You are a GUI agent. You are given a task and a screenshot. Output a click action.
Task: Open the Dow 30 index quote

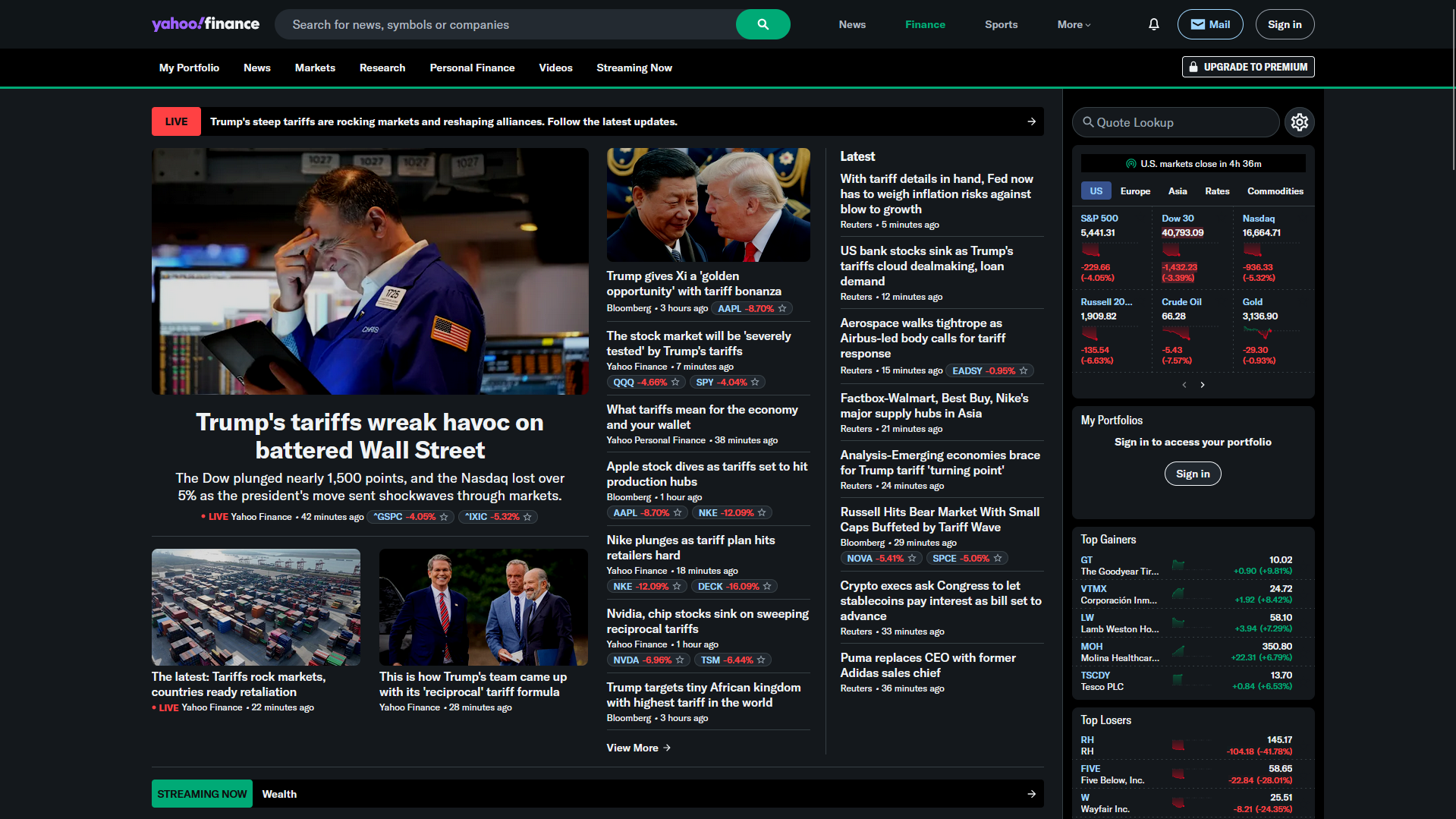(1178, 219)
